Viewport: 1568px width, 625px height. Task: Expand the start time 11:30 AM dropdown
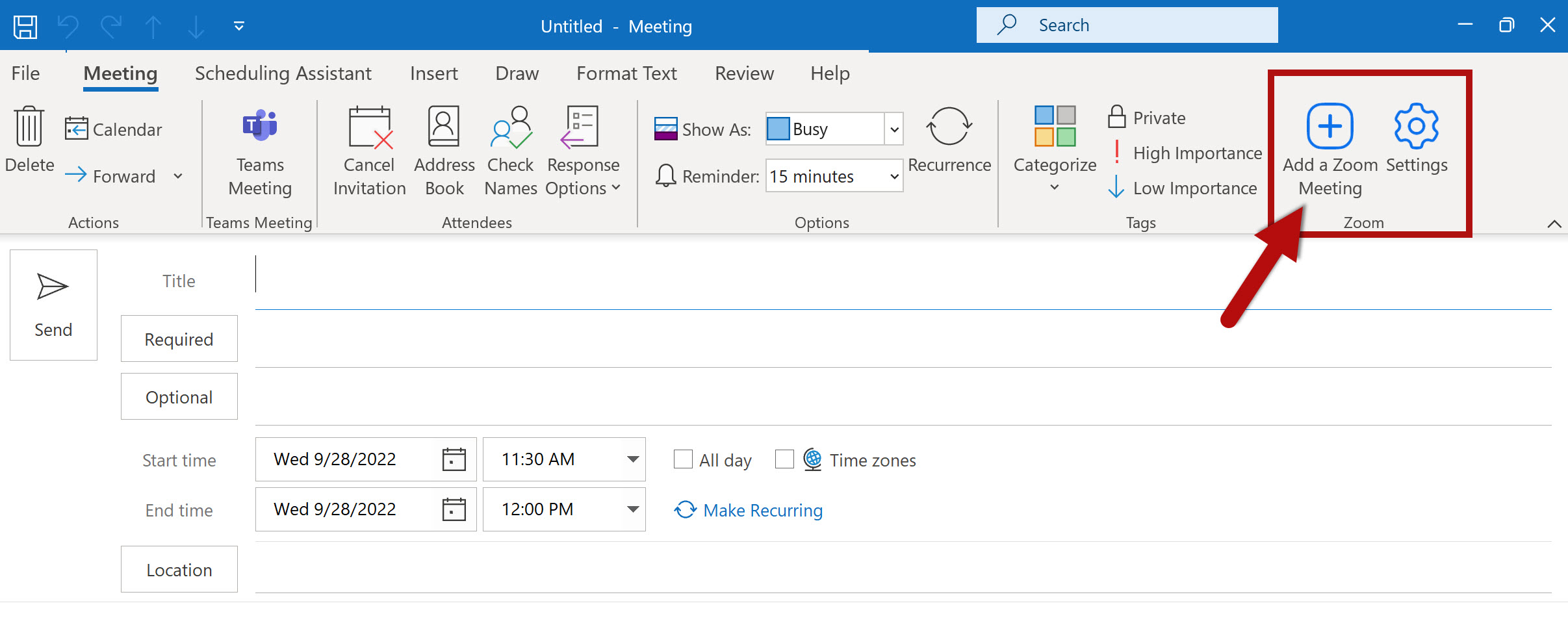click(x=632, y=459)
